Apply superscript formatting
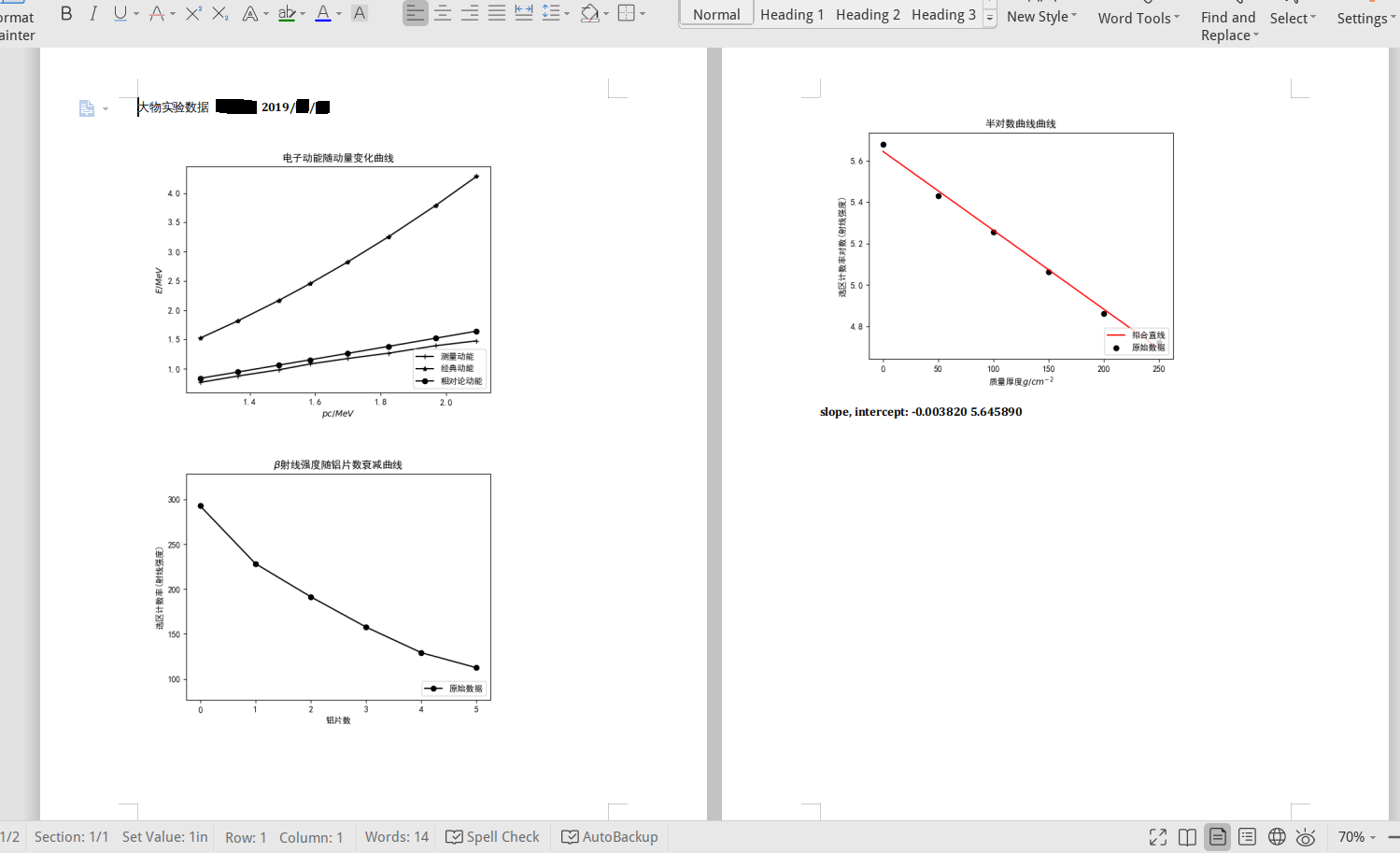Viewport: 1400px width, 853px height. pyautogui.click(x=193, y=13)
